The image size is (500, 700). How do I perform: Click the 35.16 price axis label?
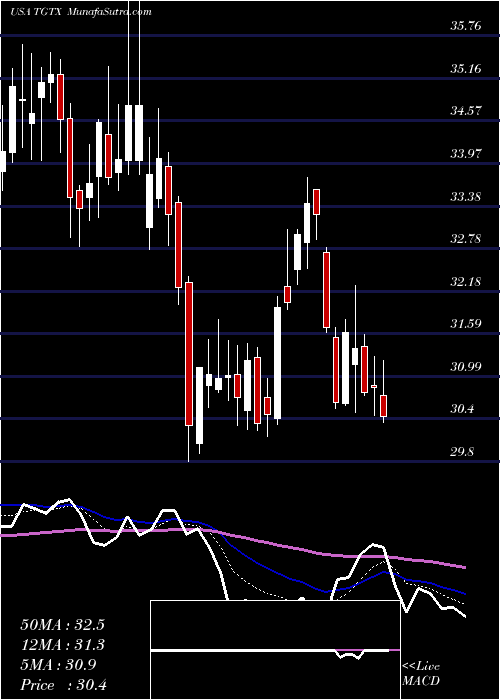466,69
